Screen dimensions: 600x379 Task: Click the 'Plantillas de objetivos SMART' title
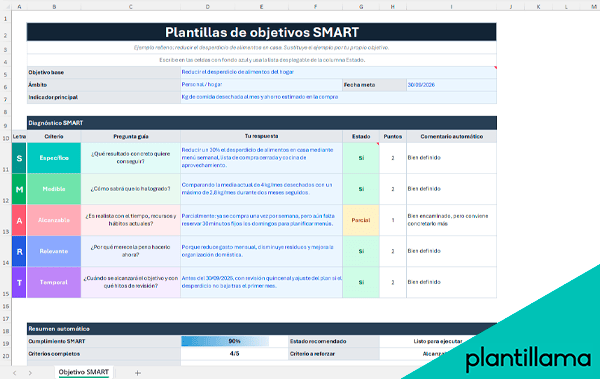(x=262, y=32)
